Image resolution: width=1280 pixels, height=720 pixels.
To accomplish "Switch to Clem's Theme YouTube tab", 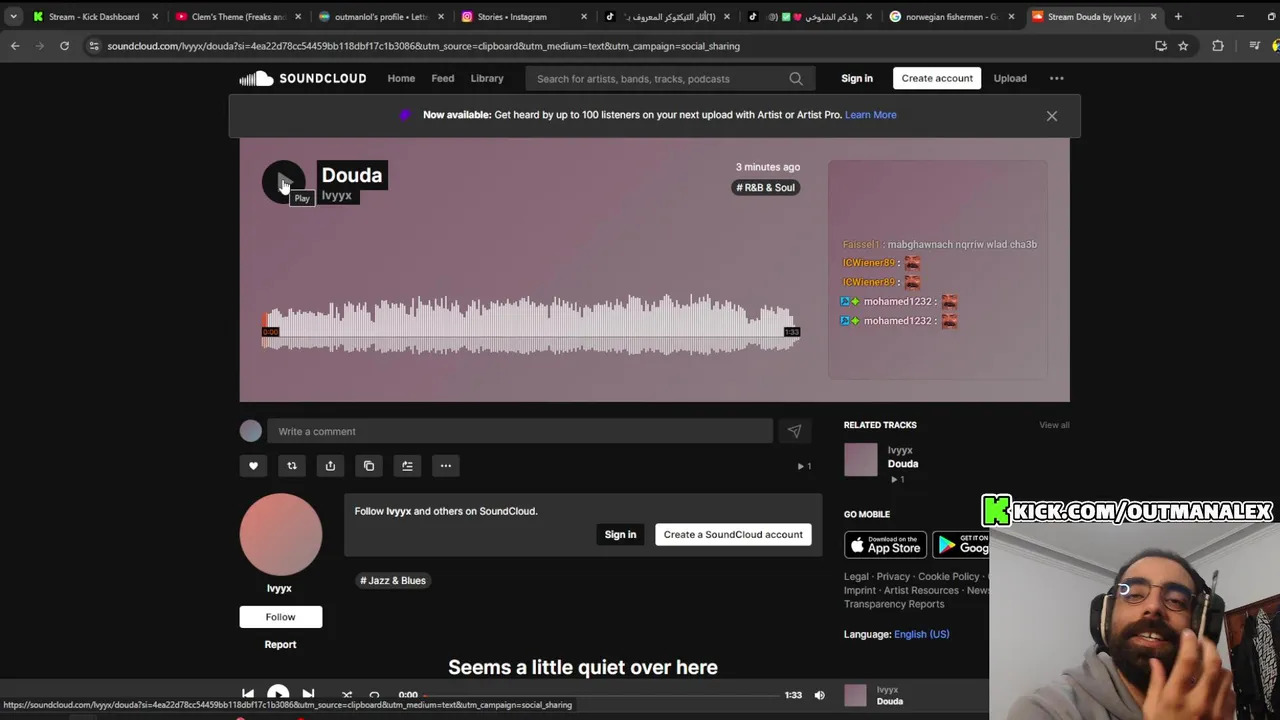I will [x=238, y=17].
